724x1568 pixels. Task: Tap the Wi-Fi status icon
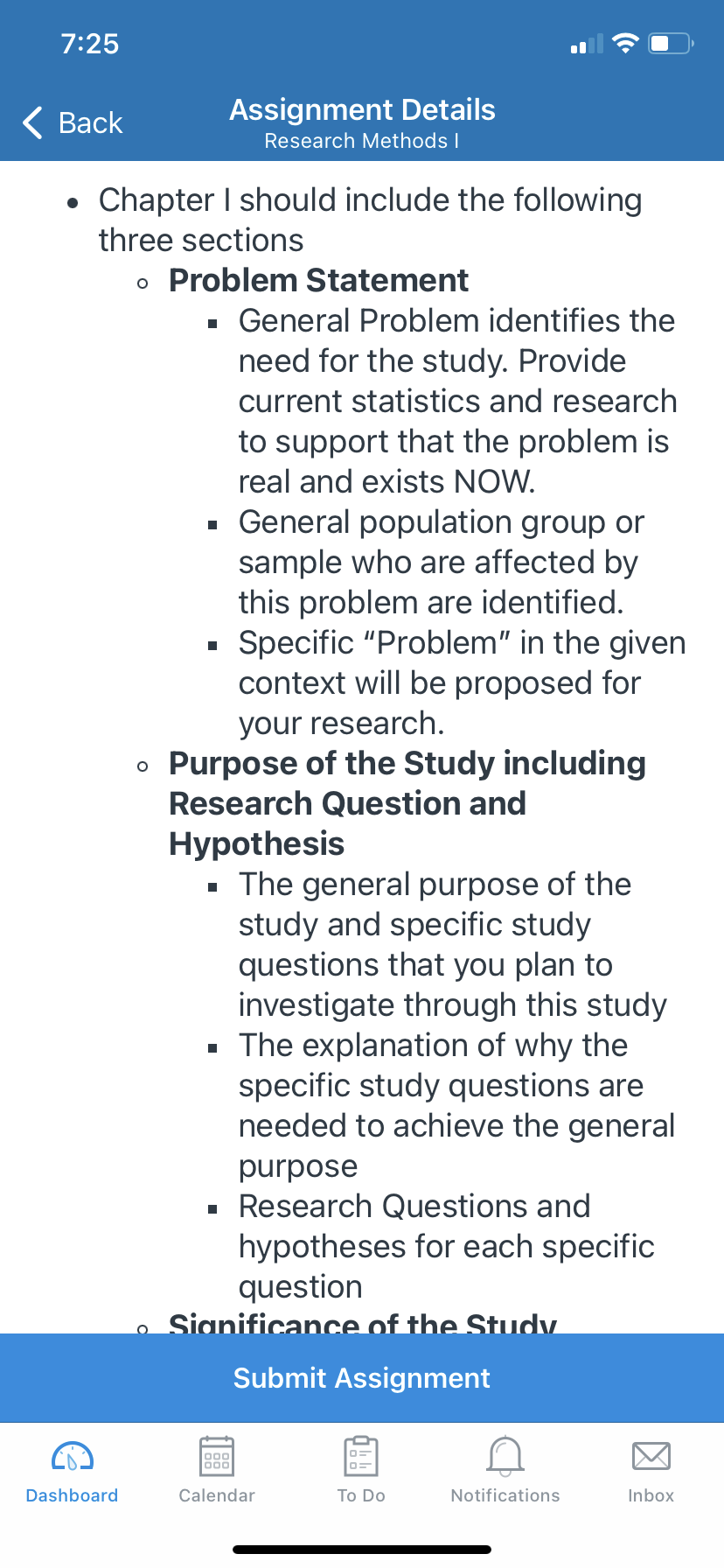coord(625,43)
